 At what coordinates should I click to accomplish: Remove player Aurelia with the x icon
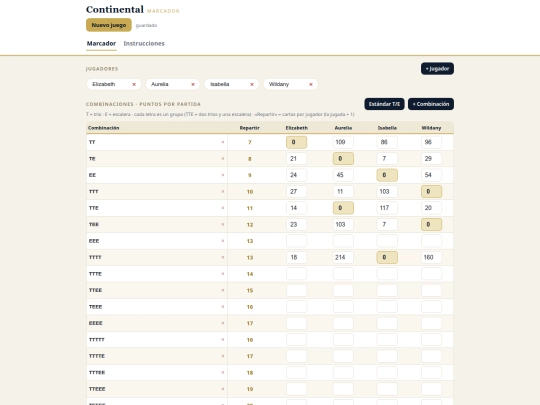point(193,84)
